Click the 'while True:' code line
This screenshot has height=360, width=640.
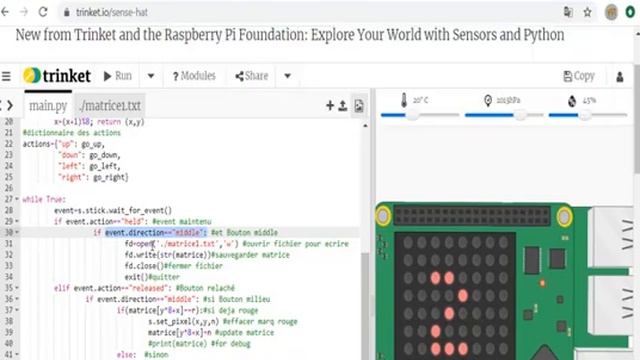[x=44, y=199]
